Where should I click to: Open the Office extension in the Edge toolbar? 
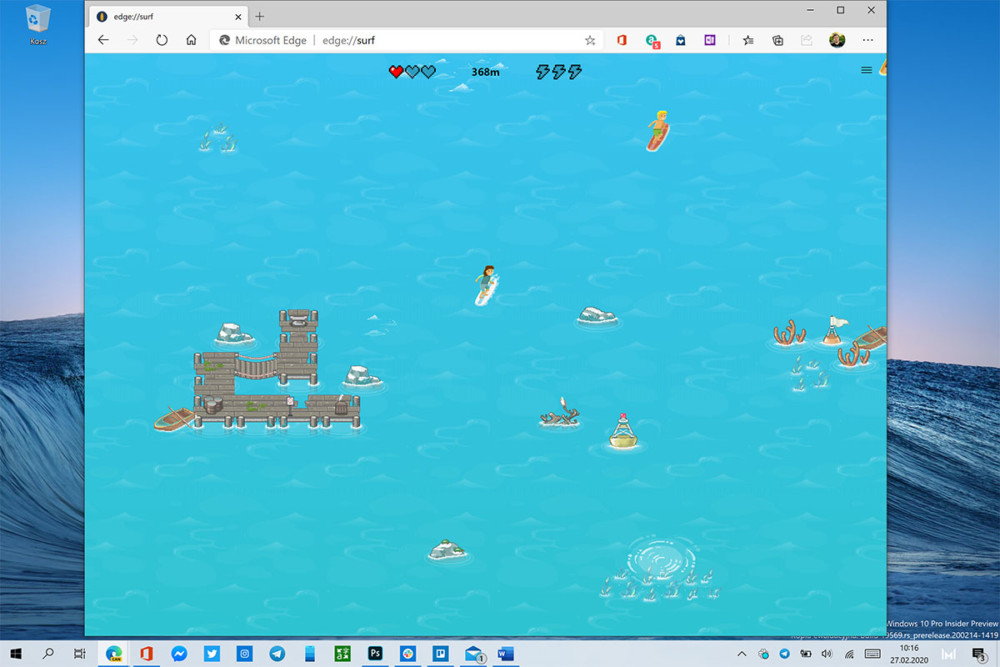click(622, 40)
